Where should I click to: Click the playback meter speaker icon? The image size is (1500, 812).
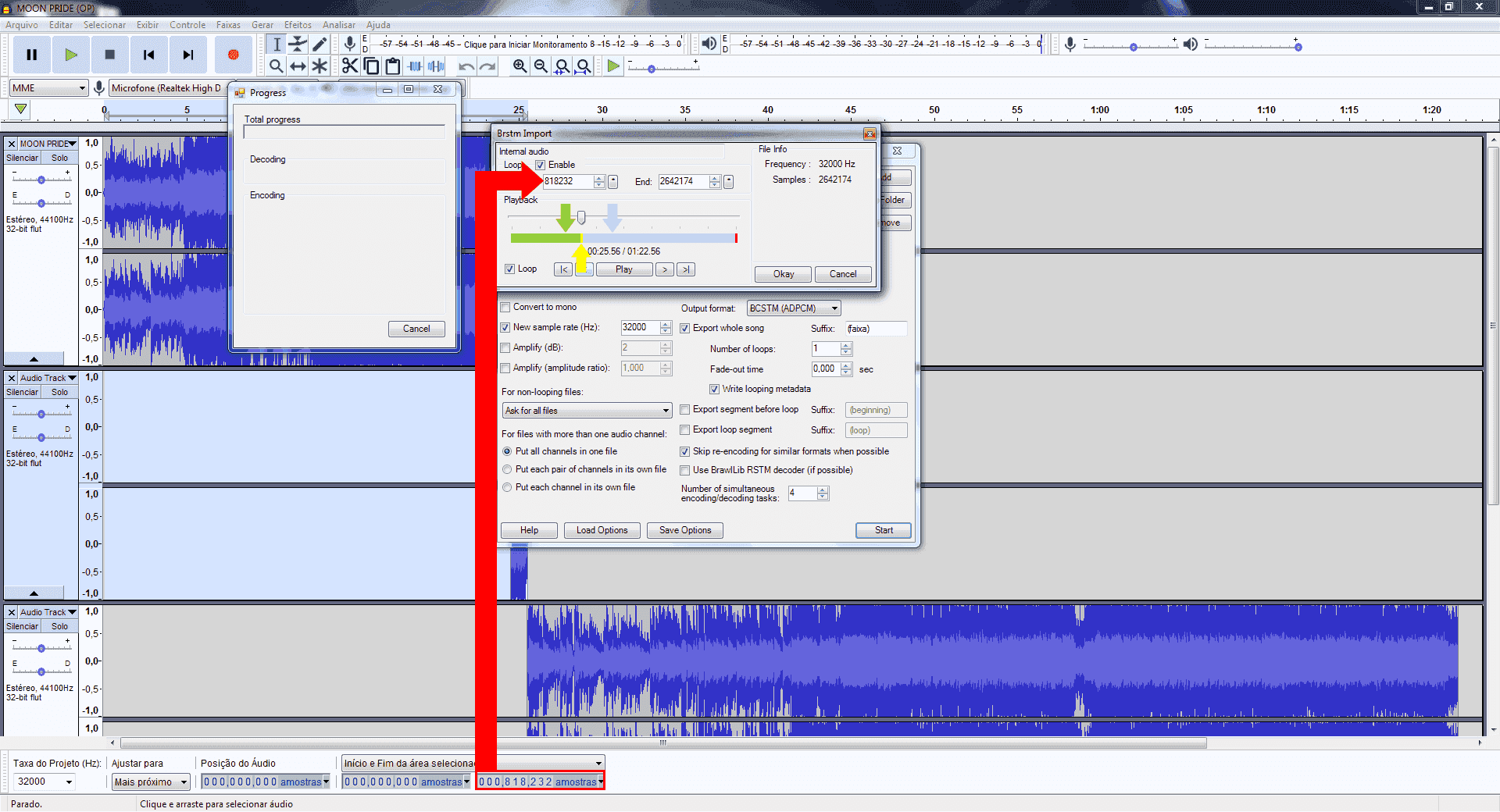click(x=709, y=44)
